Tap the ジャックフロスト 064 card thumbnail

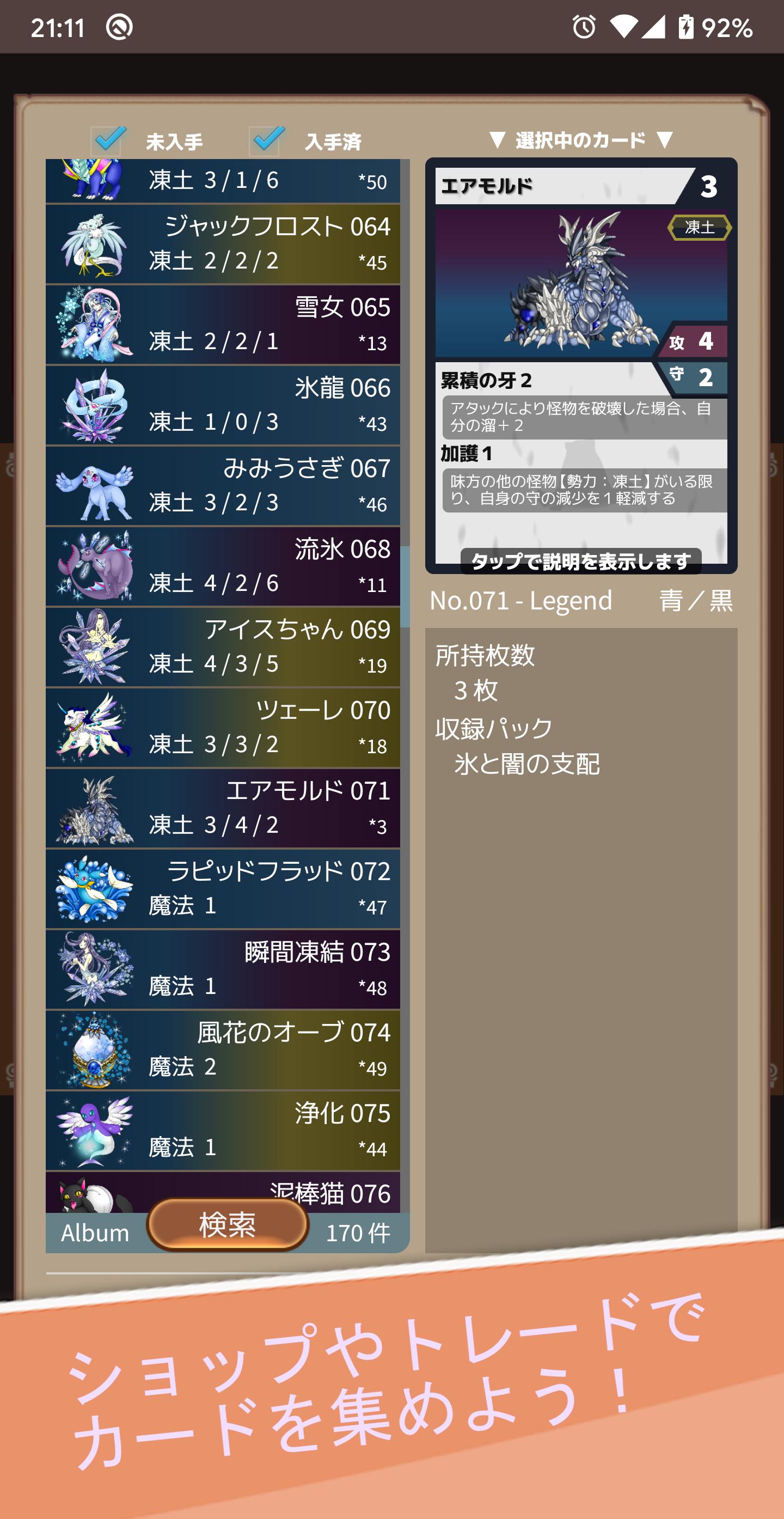tap(94, 245)
